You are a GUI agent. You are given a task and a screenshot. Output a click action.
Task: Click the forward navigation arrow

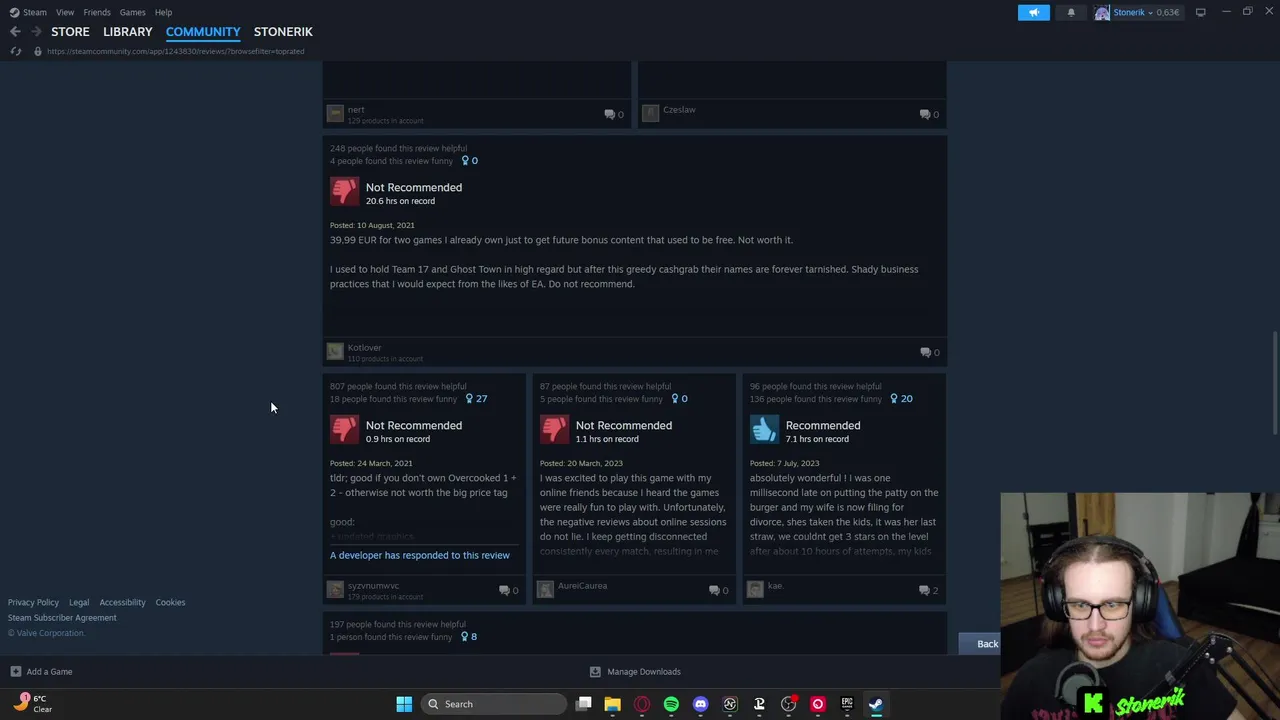tap(36, 31)
